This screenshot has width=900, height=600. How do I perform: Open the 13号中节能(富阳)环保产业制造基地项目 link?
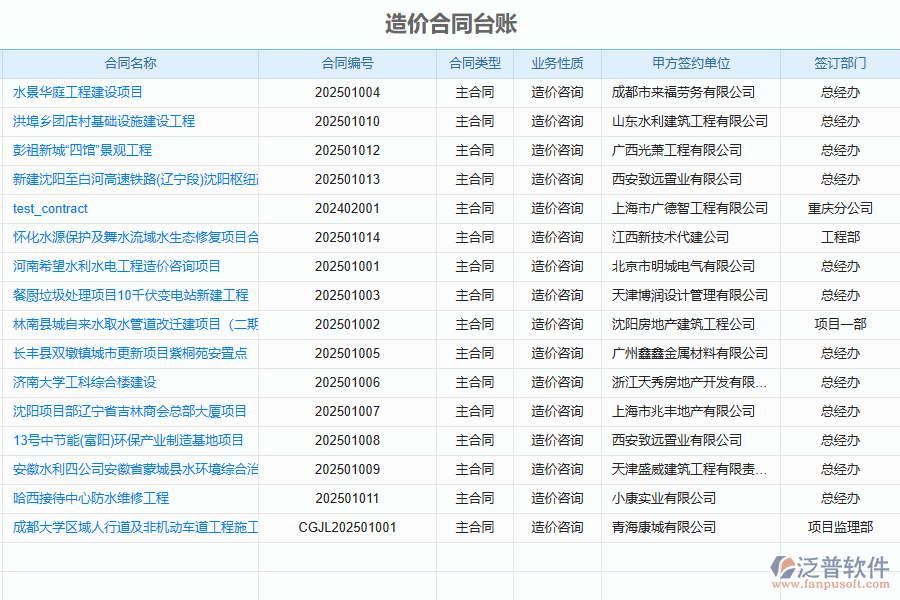(x=128, y=440)
